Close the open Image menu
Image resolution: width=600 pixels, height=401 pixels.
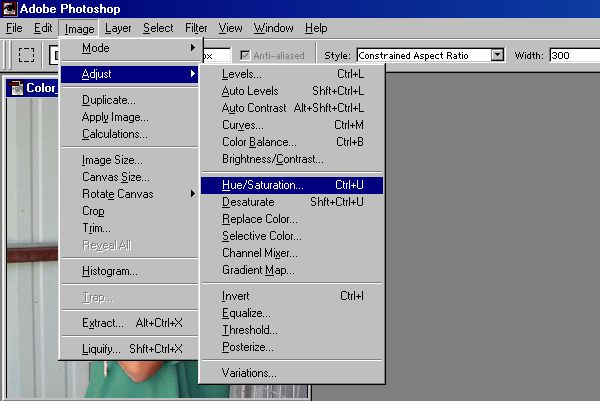[79, 29]
